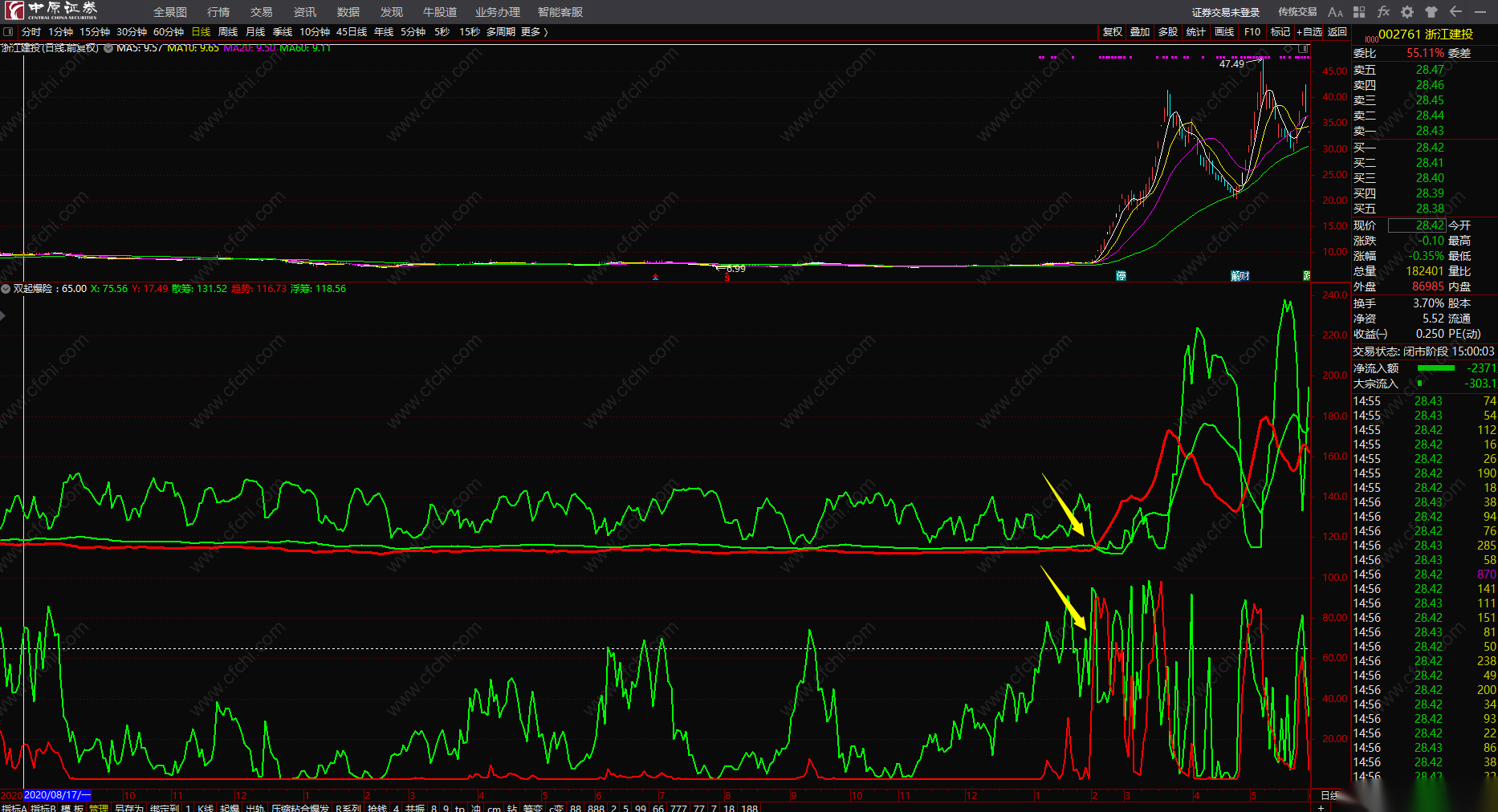Open 资讯 menu
1498x812 pixels.
(x=305, y=12)
